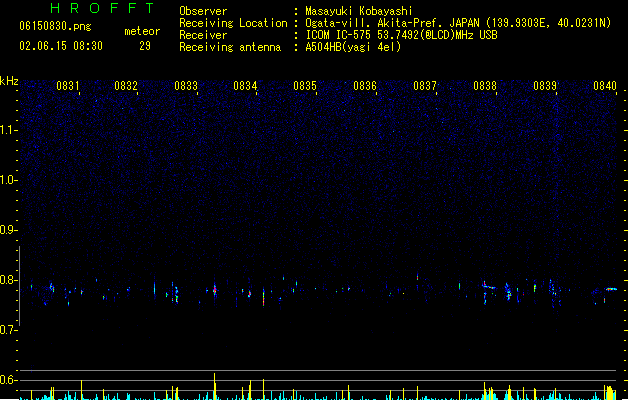Click the Receiving Location label

233,23
